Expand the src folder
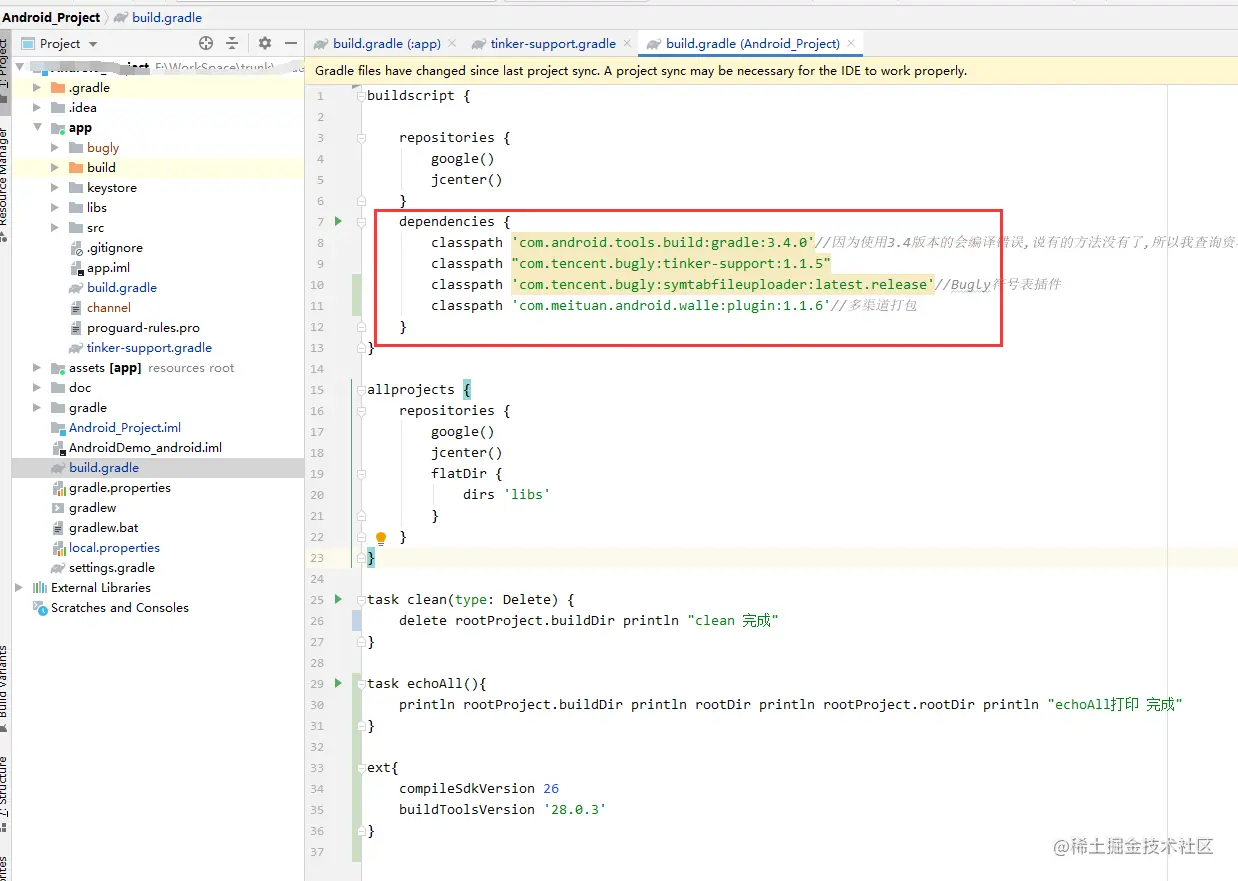 click(x=56, y=228)
